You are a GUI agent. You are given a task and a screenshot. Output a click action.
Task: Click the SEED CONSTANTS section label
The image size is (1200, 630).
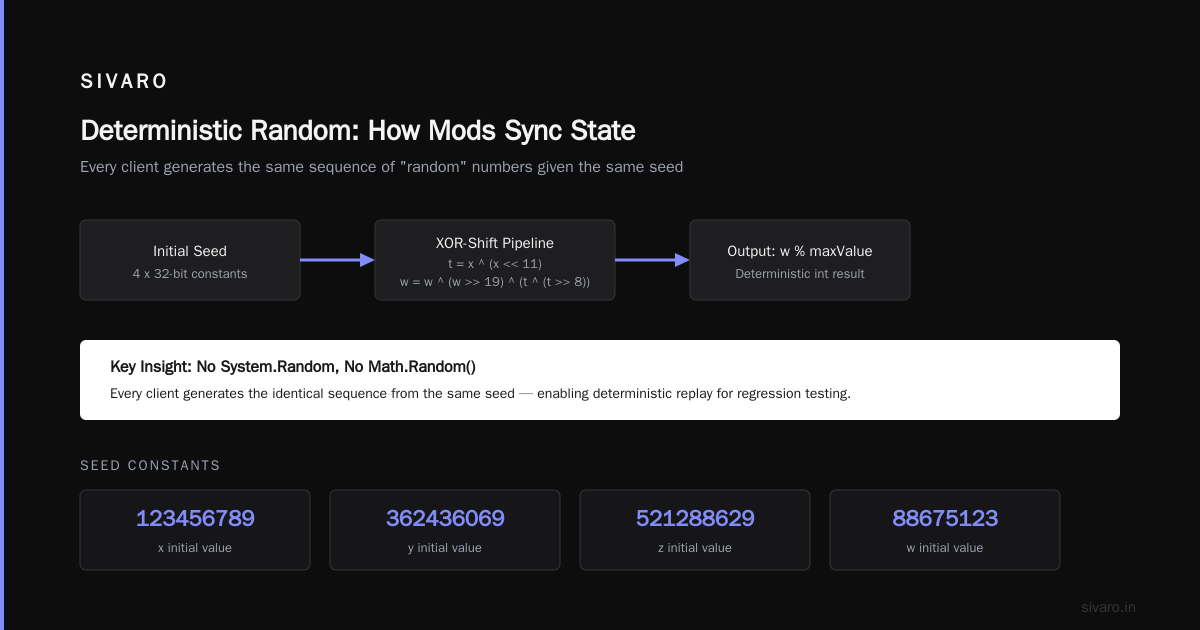150,466
